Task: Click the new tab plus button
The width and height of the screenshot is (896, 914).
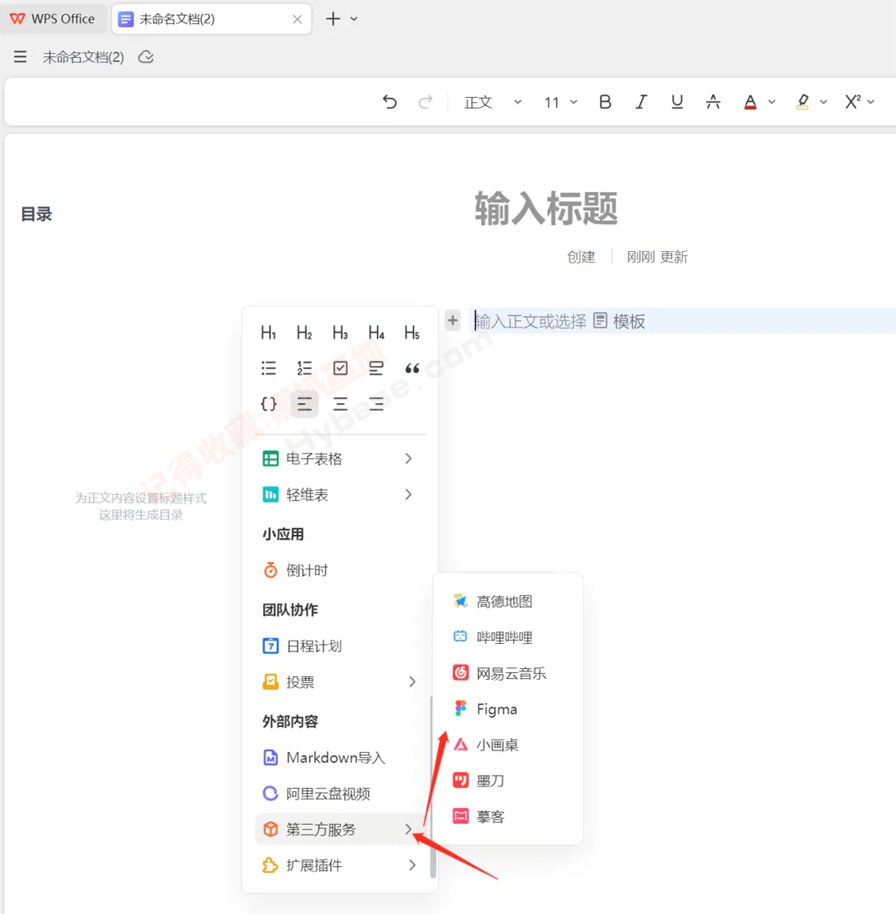Action: [333, 19]
